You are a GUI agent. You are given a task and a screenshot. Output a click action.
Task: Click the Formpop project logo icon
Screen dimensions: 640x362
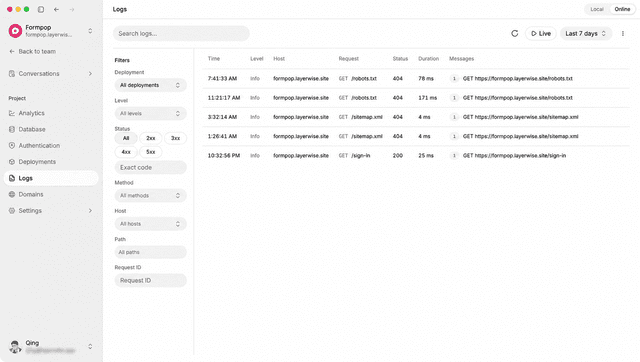click(16, 31)
